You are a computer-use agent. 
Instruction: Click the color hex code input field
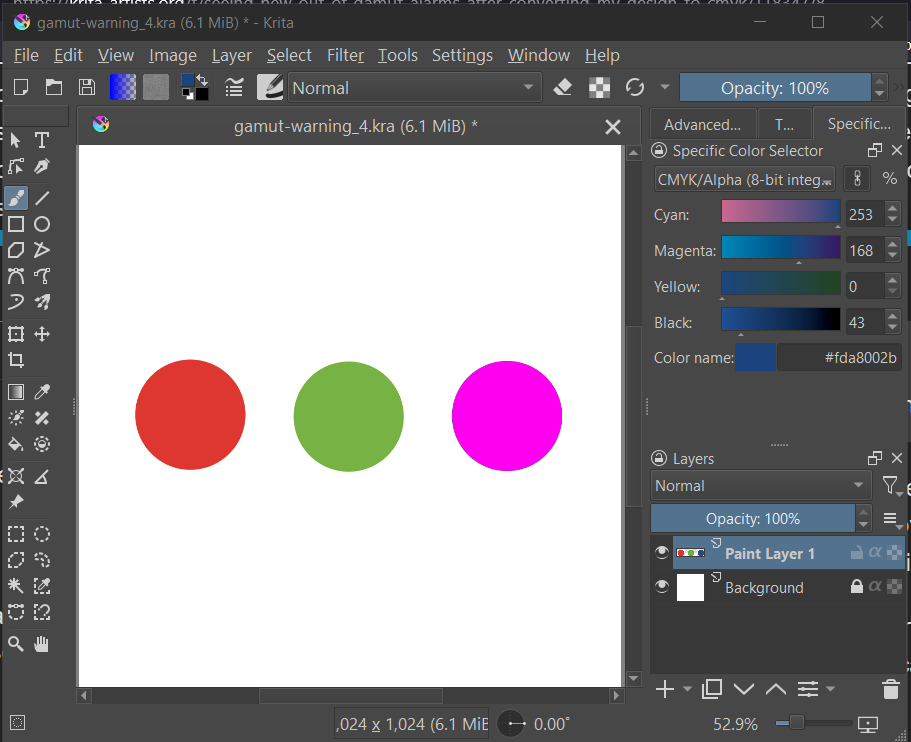click(x=839, y=358)
